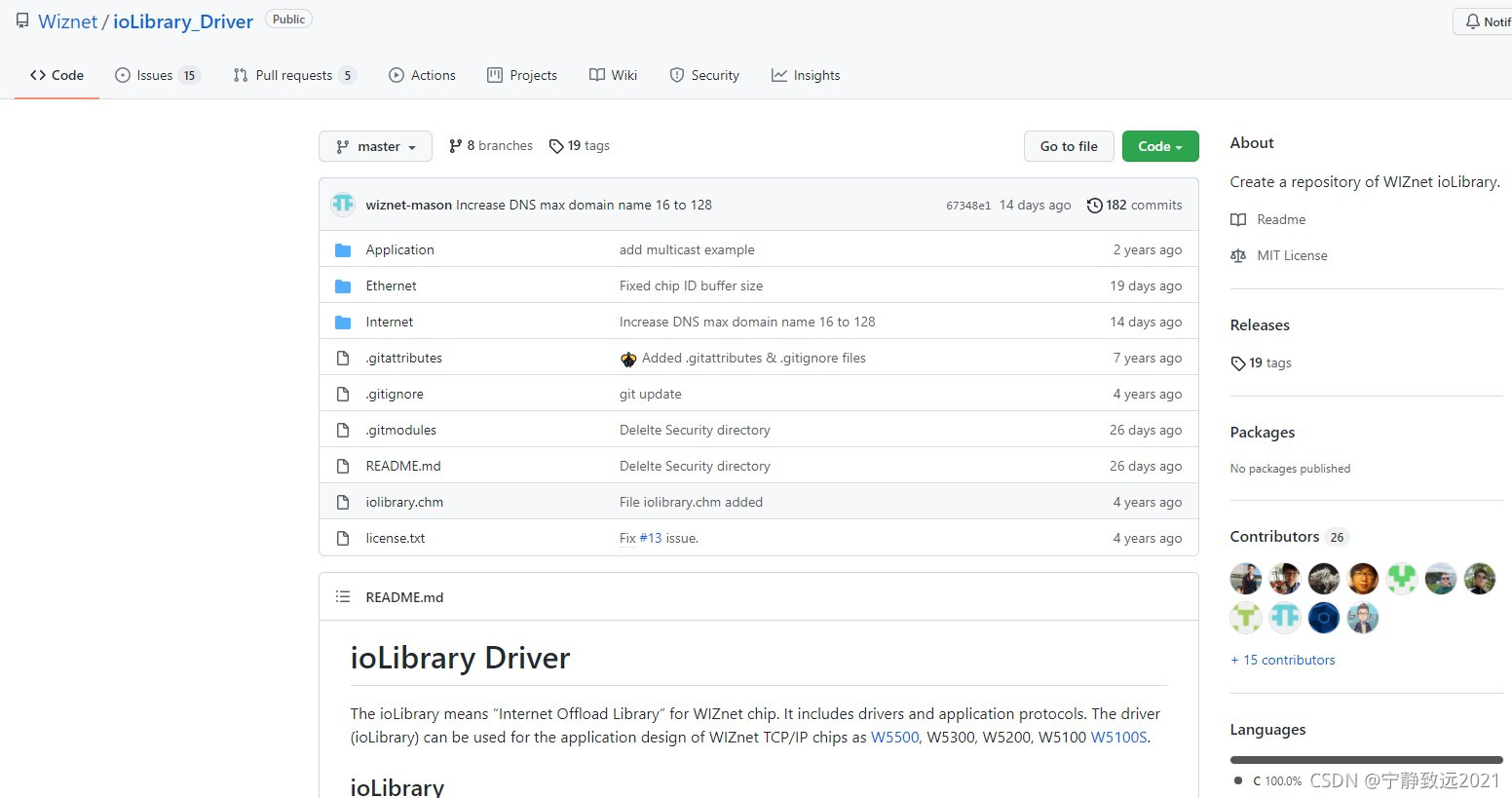This screenshot has height=798, width=1512.
Task: Click the repository icon beside Wiznet
Action: [x=22, y=20]
